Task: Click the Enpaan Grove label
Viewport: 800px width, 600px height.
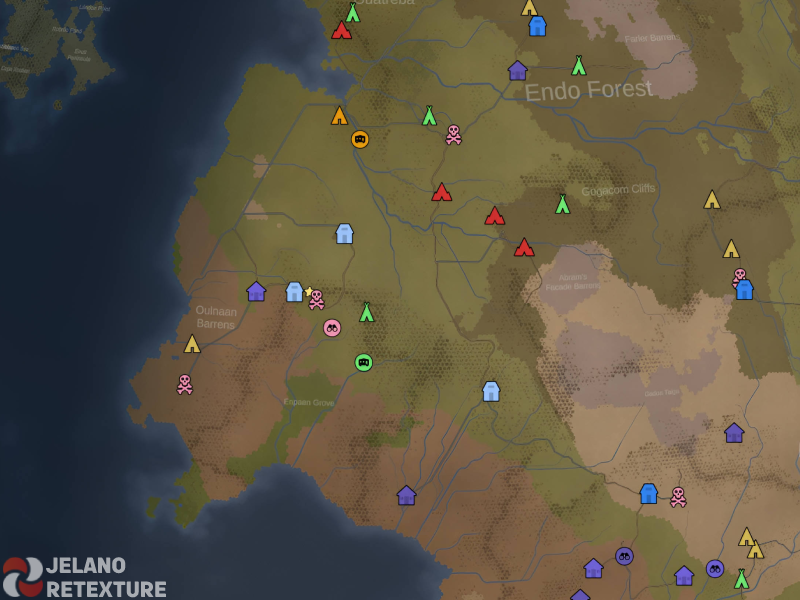Action: (x=309, y=403)
